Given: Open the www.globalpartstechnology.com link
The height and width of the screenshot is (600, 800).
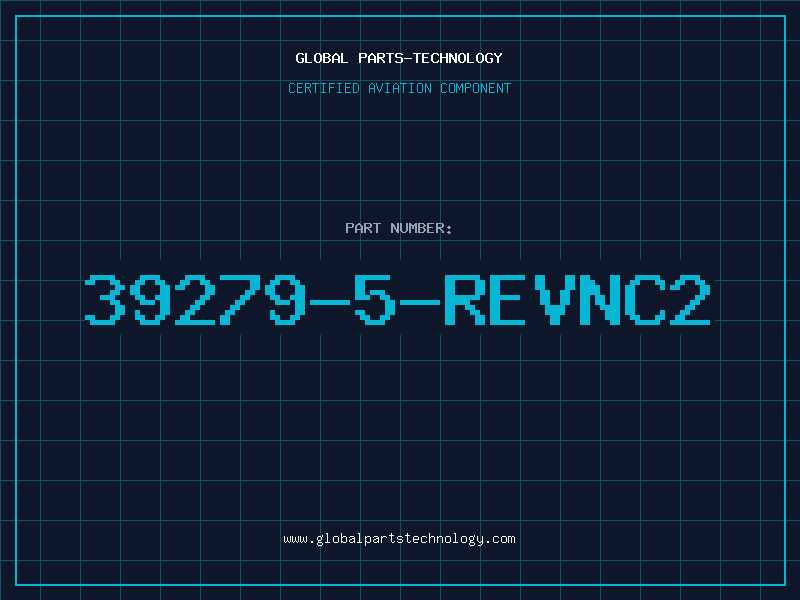Looking at the screenshot, I should (399, 539).
